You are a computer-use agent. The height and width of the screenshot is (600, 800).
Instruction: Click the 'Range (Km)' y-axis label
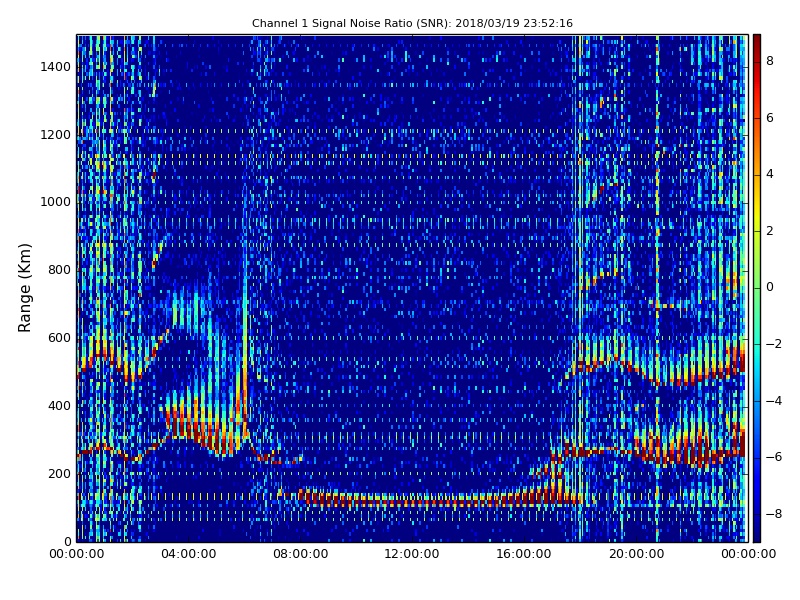[24, 288]
